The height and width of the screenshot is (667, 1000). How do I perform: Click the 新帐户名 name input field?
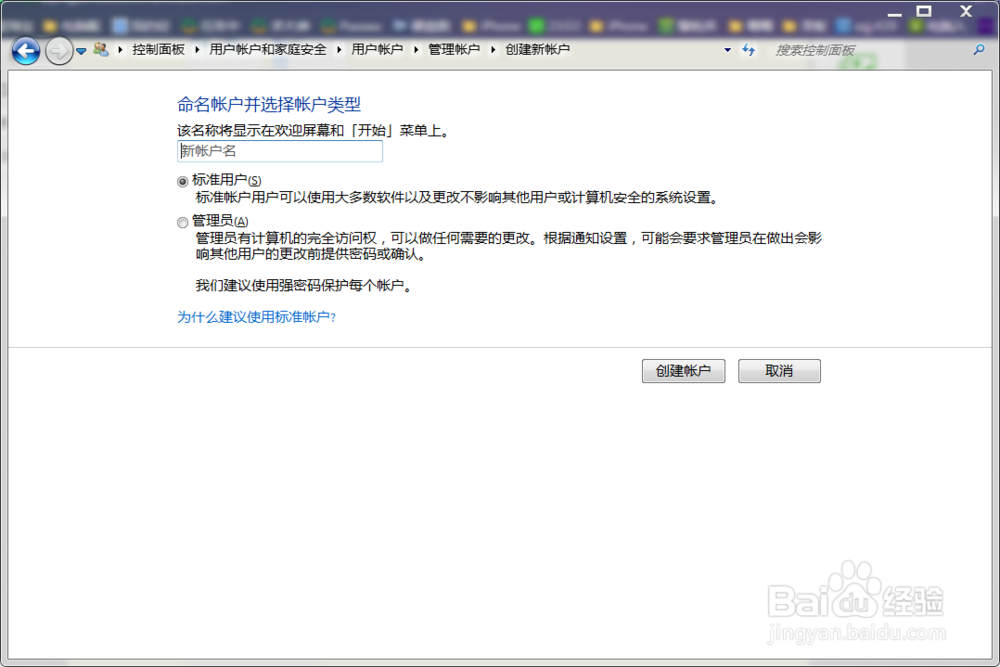pyautogui.click(x=280, y=151)
